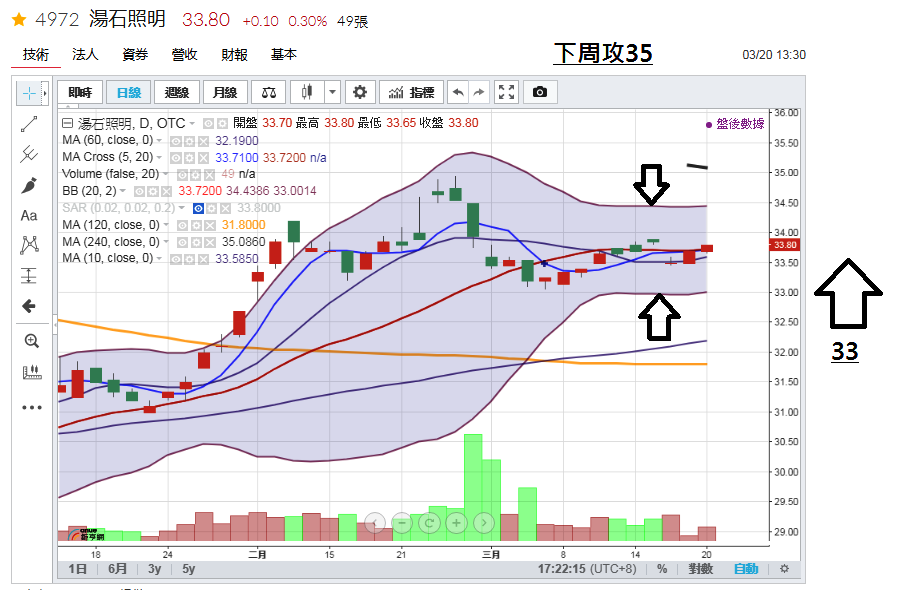900x600 pixels.
Task: Toggle visibility of MA (60, close, 0)
Action: pos(176,141)
